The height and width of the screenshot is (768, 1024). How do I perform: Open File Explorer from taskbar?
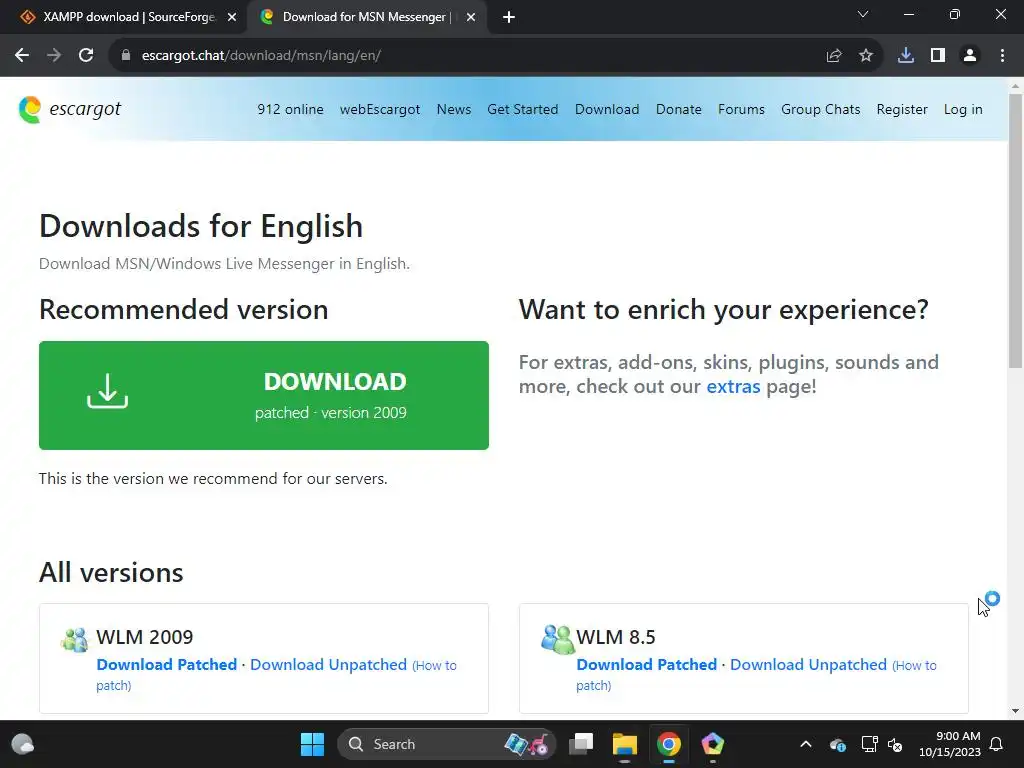coord(624,744)
